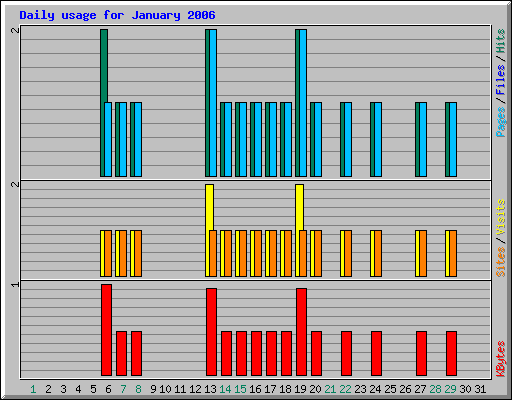
Task: Click green day label "29"
Action: pyautogui.click(x=450, y=389)
